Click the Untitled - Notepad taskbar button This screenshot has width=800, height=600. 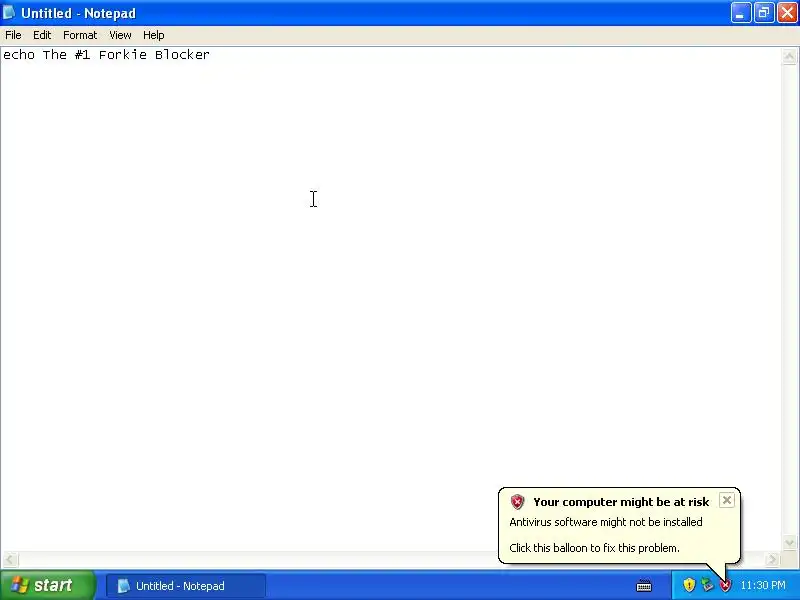pos(186,586)
